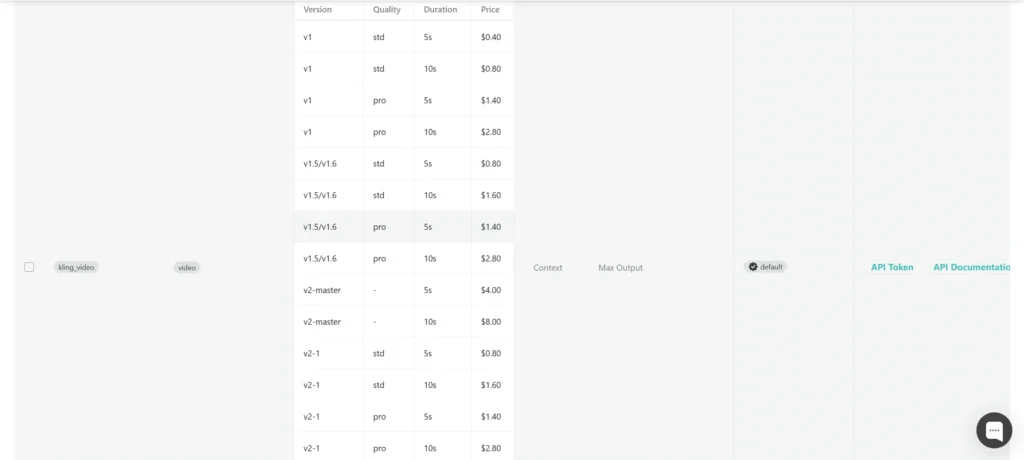The image size is (1024, 460).
Task: Select the $0.40 price cell
Action: point(491,37)
